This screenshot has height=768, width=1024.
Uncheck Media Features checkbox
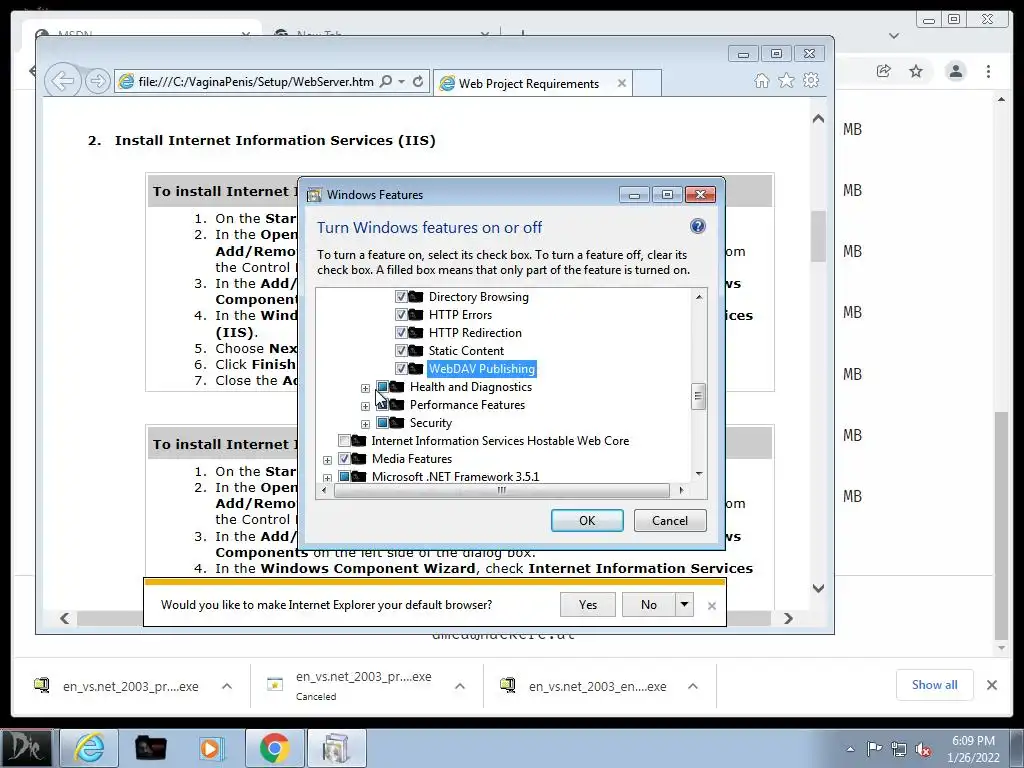[344, 458]
